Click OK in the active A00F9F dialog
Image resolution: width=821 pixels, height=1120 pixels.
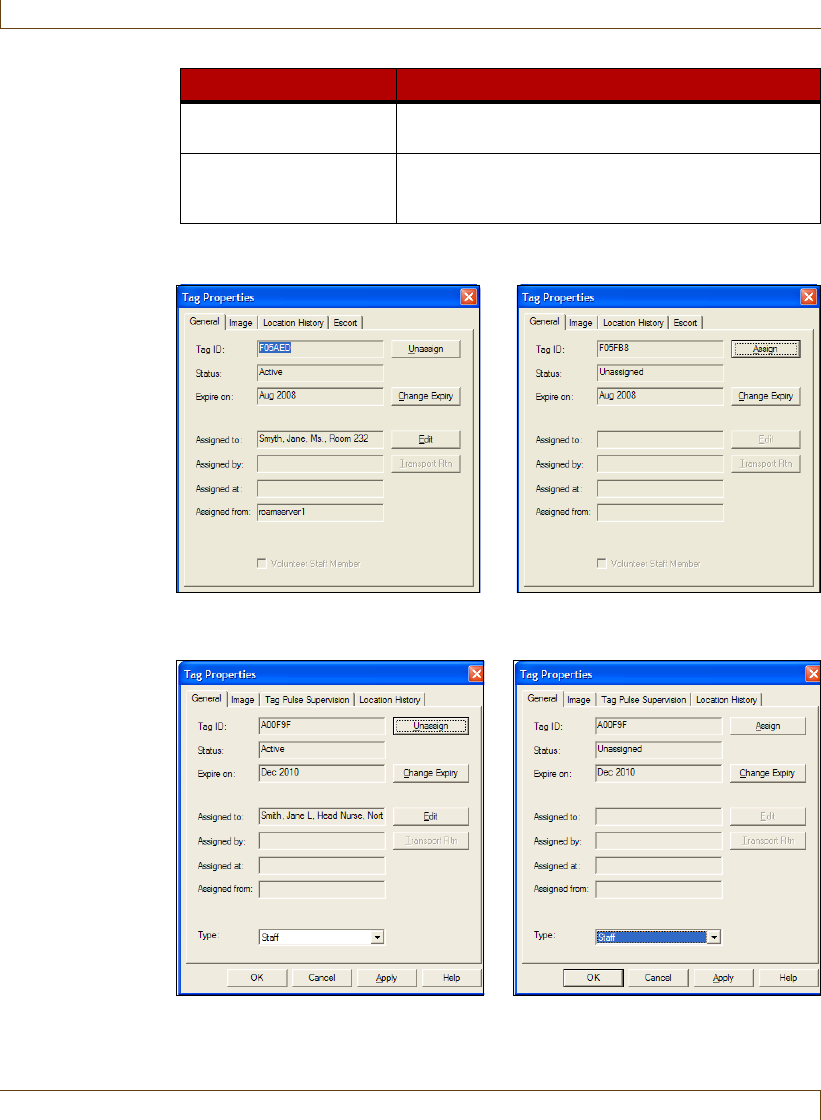pyautogui.click(x=257, y=978)
